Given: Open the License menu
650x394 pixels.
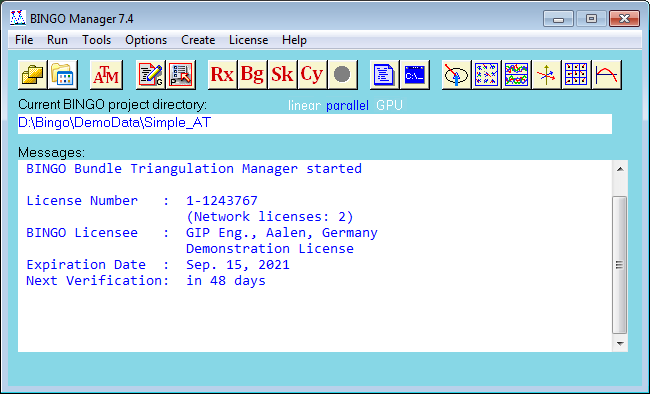Looking at the screenshot, I should pos(248,40).
